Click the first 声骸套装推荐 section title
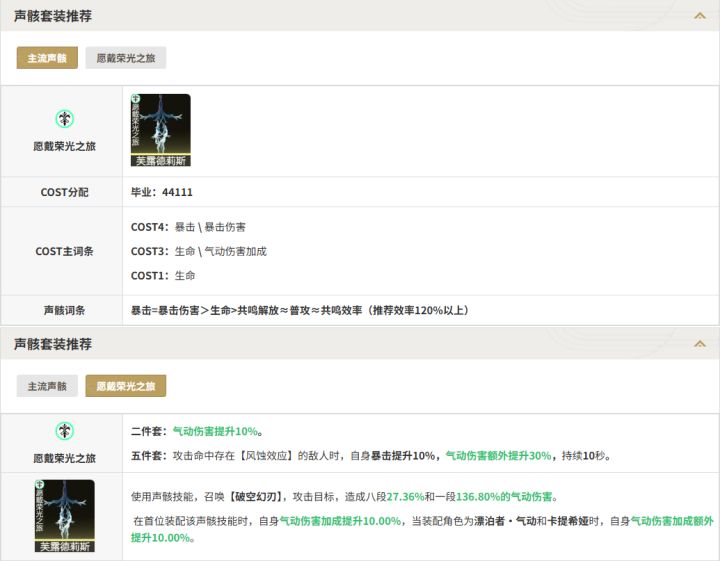The image size is (720, 561). [x=53, y=16]
